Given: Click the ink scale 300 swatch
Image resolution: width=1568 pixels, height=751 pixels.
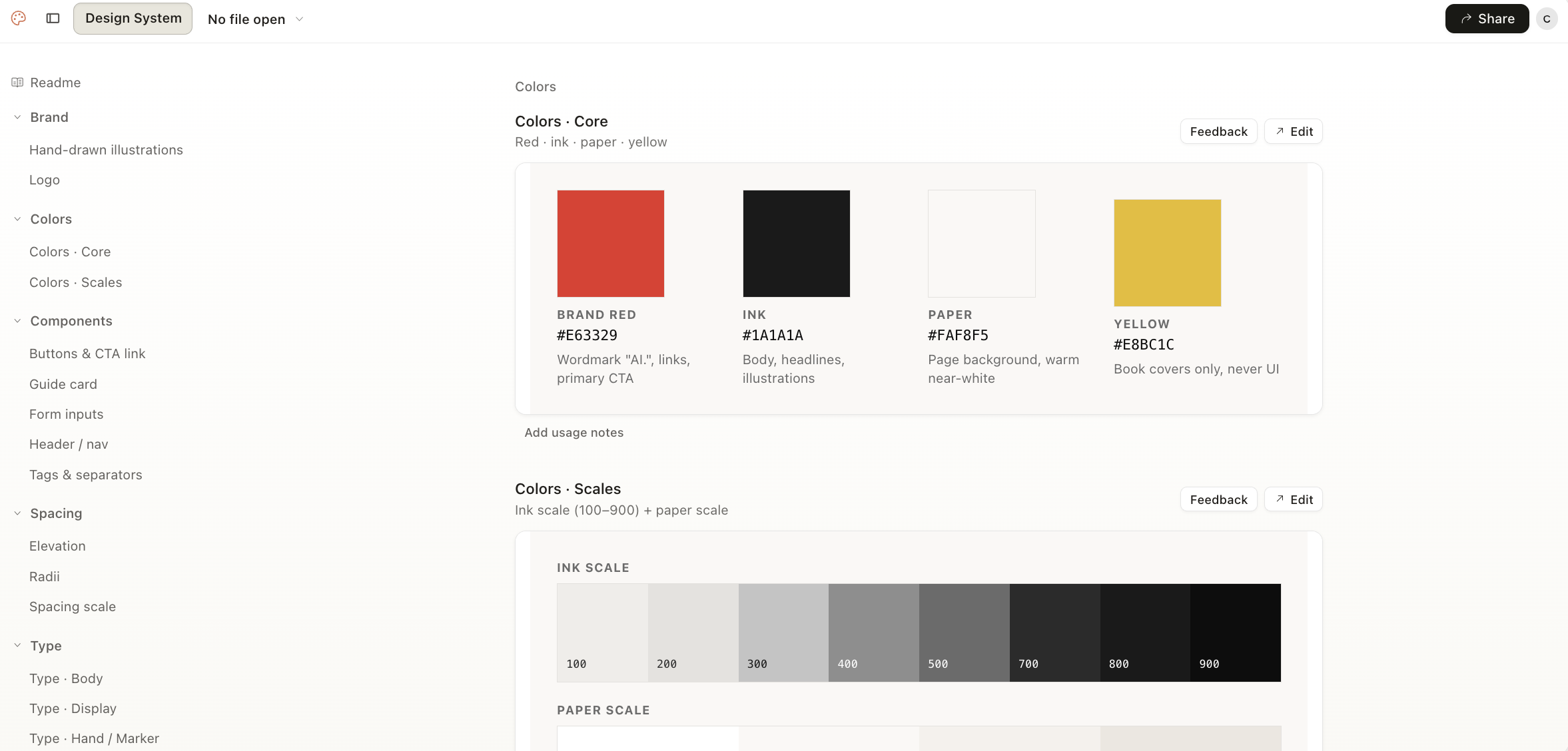Looking at the screenshot, I should tap(783, 632).
